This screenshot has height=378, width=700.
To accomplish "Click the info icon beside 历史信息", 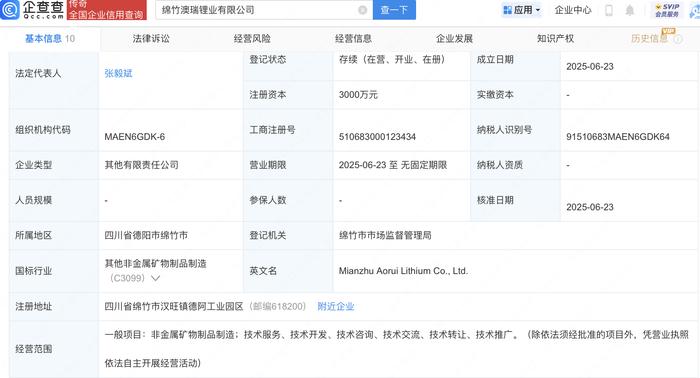I will click(x=678, y=39).
